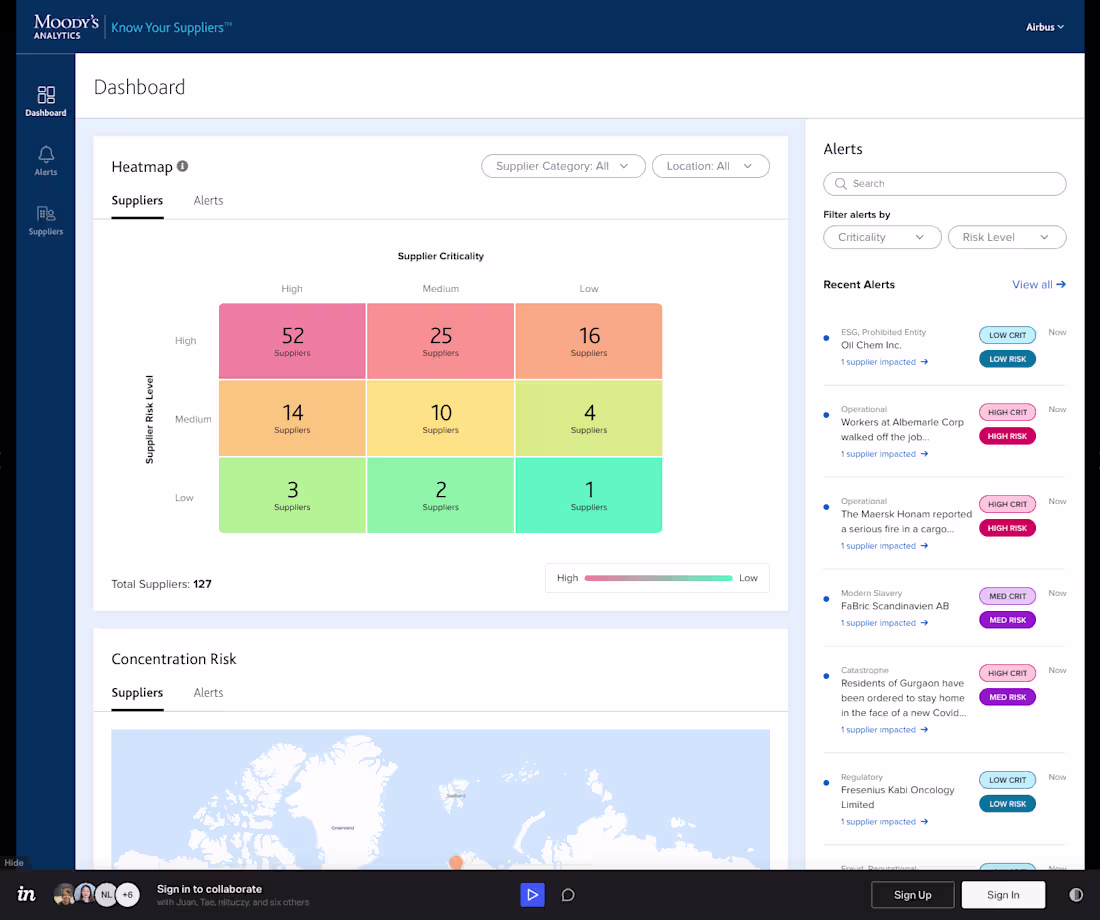This screenshot has height=920, width=1100.
Task: Open Alerts via the bell icon
Action: pyautogui.click(x=45, y=157)
